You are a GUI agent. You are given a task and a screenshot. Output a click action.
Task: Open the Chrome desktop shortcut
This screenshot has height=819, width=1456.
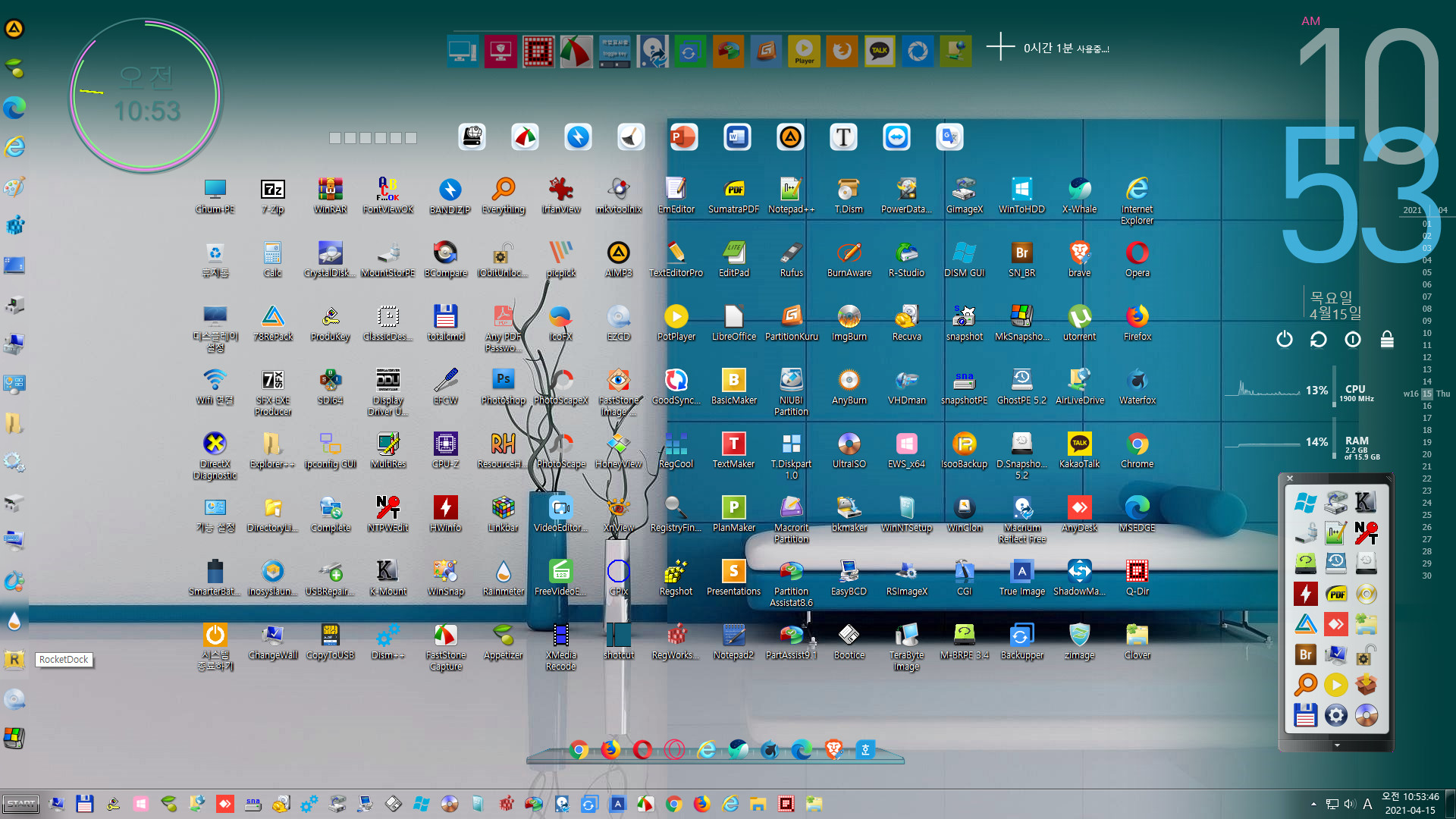[x=1137, y=450]
